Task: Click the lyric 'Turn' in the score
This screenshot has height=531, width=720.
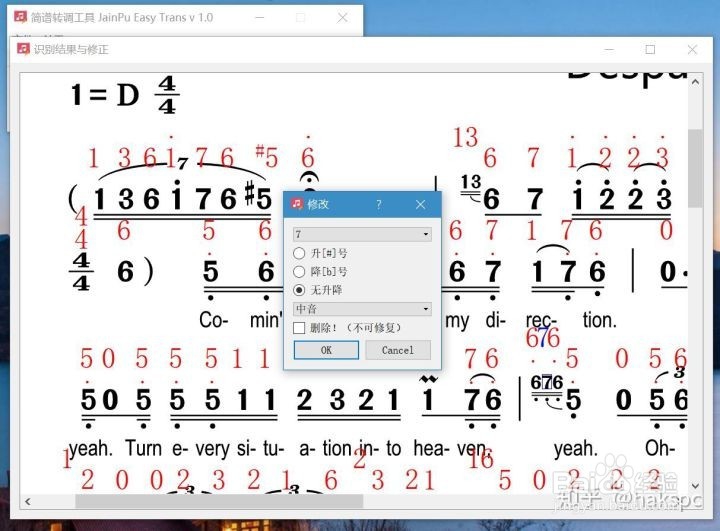Action: click(143, 448)
